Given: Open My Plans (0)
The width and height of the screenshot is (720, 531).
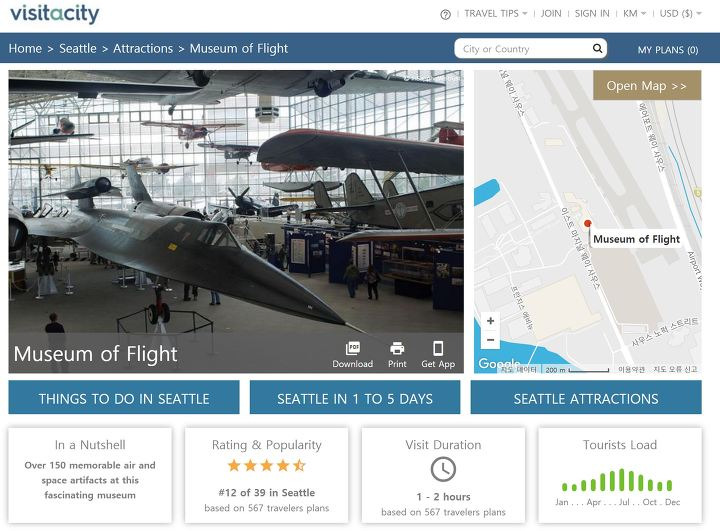Looking at the screenshot, I should click(x=668, y=50).
